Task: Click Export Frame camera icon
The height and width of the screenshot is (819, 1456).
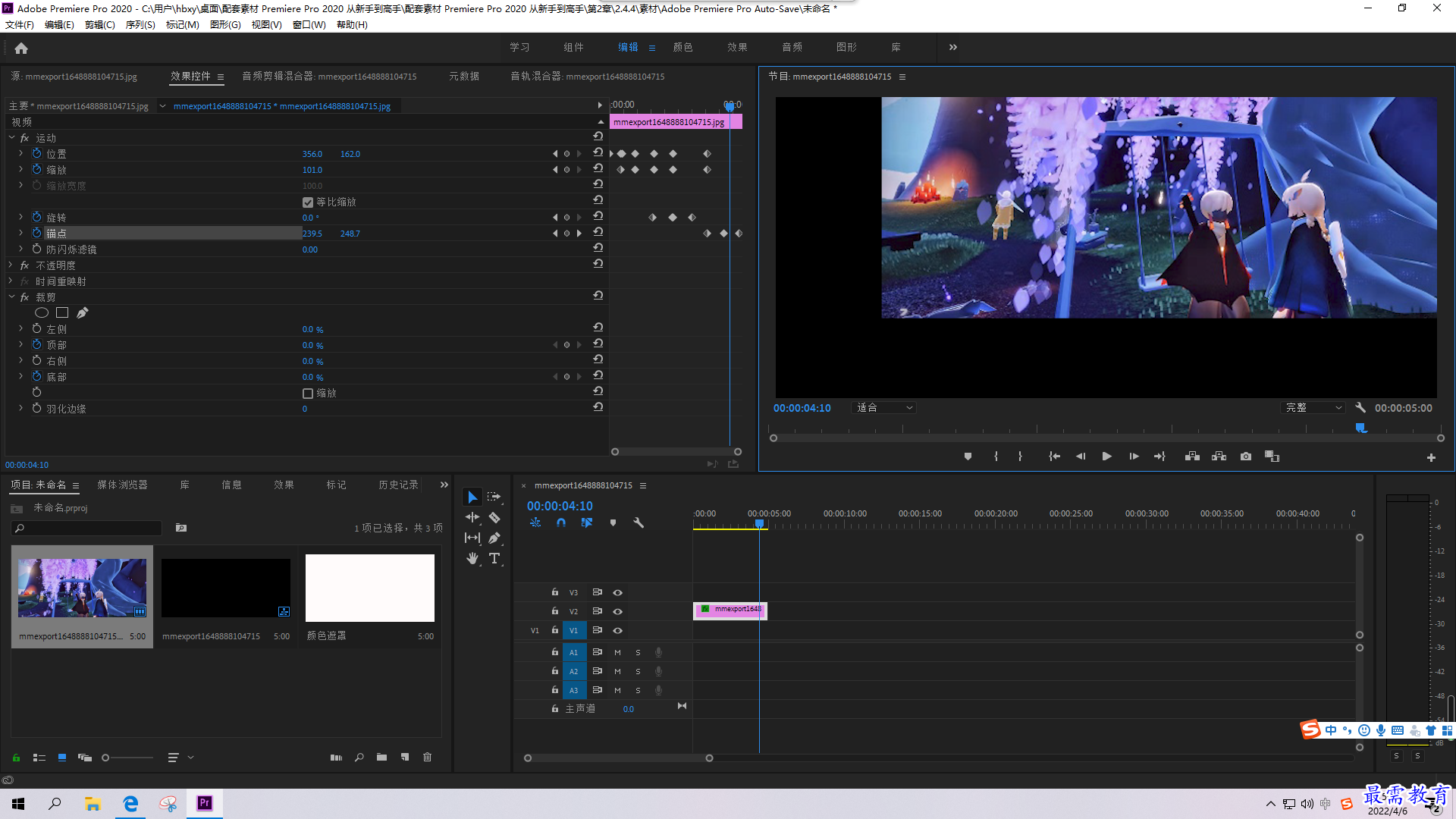Action: [x=1246, y=457]
